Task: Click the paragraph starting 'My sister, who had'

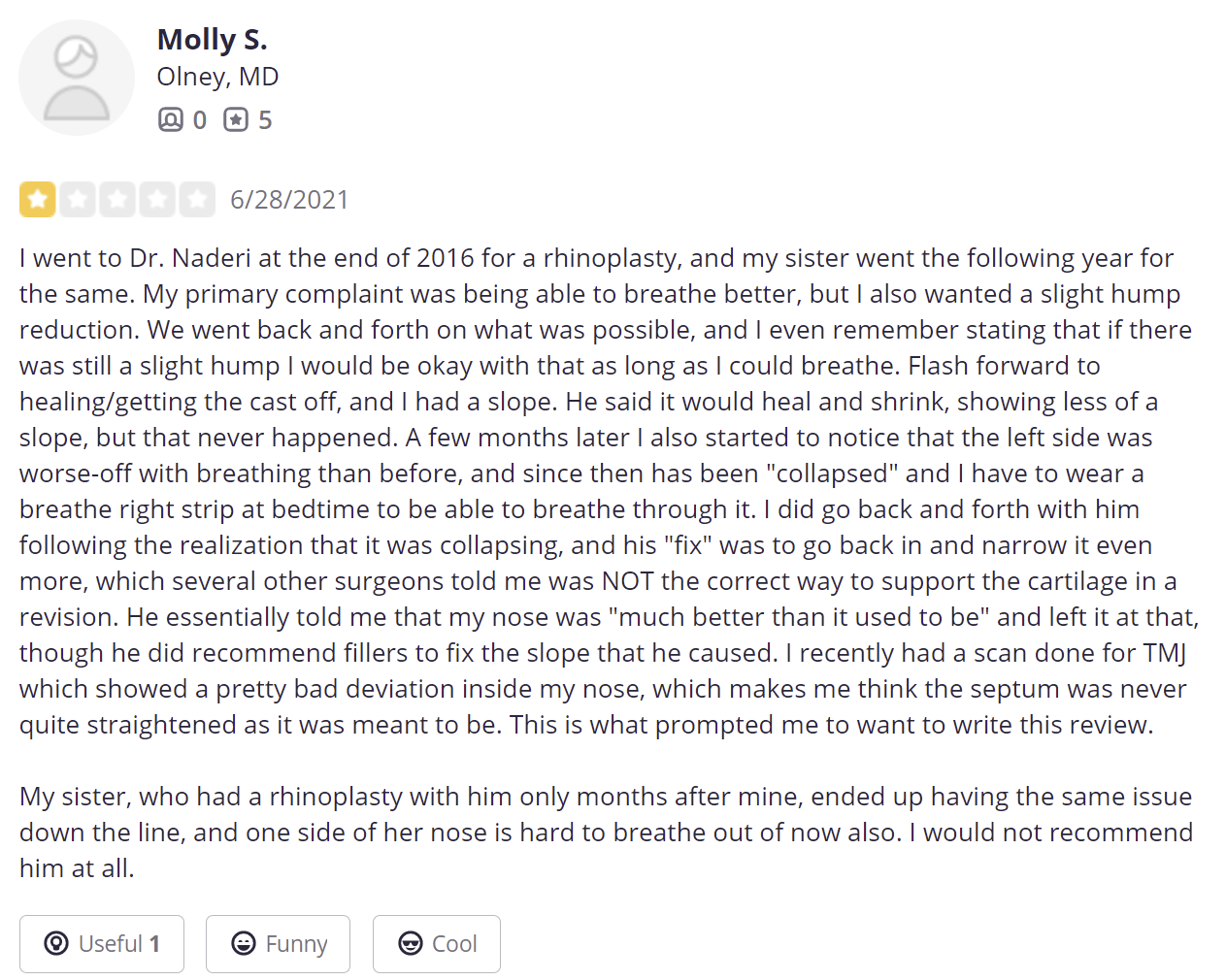Action: [607, 833]
